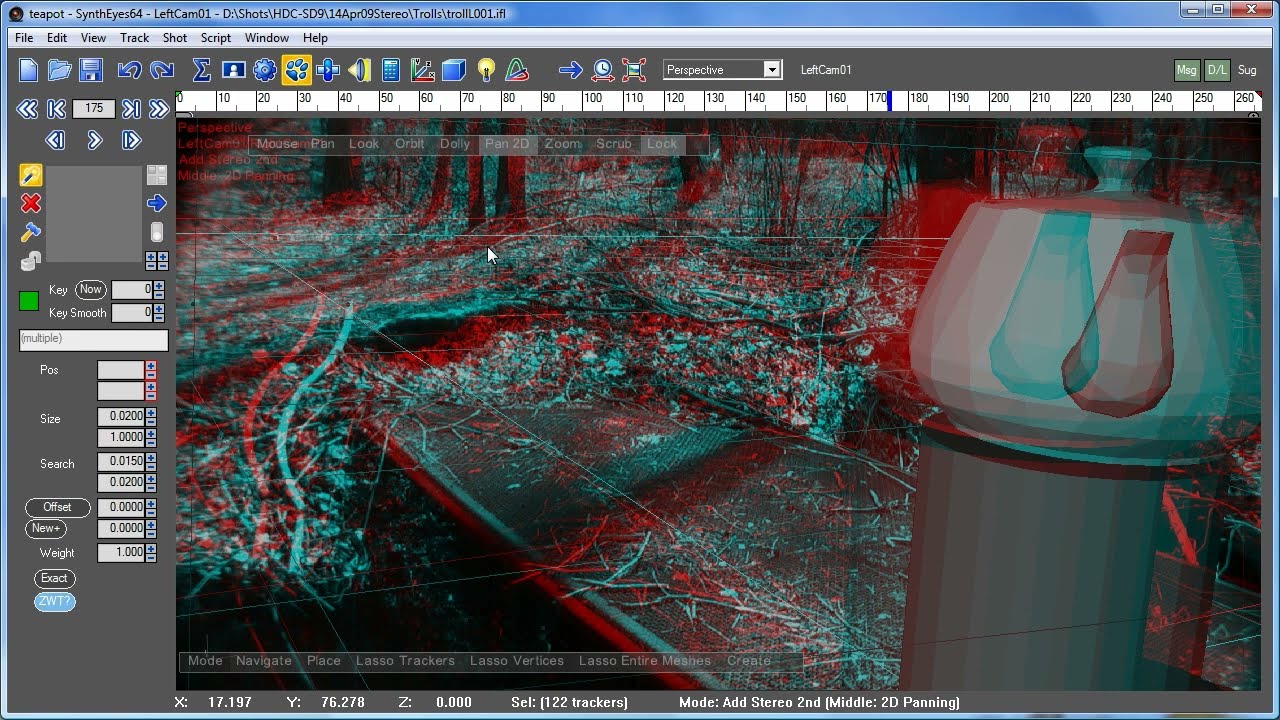Click the Now key button

tap(91, 290)
